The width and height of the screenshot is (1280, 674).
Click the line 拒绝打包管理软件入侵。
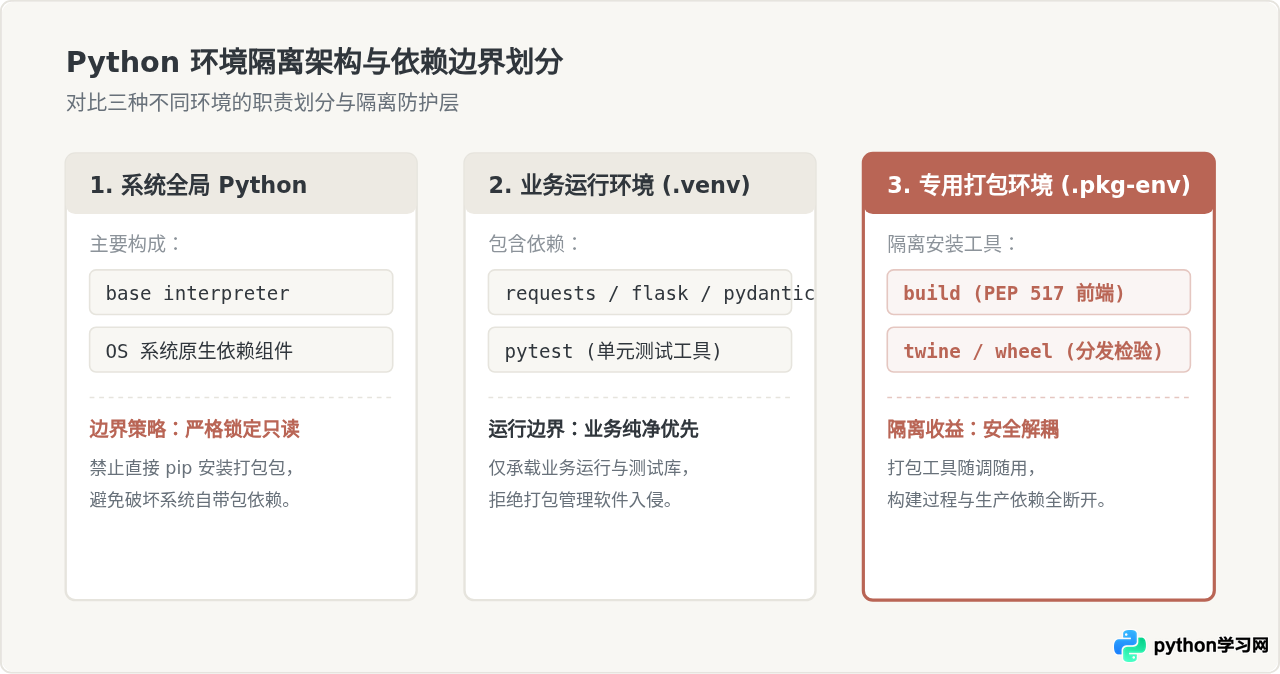point(582,499)
